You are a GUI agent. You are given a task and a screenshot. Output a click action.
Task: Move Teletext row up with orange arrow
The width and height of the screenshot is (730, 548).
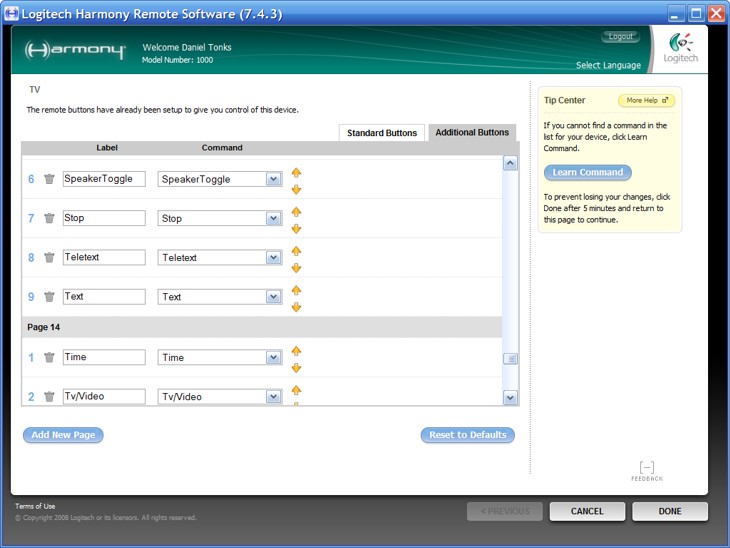tap(296, 251)
